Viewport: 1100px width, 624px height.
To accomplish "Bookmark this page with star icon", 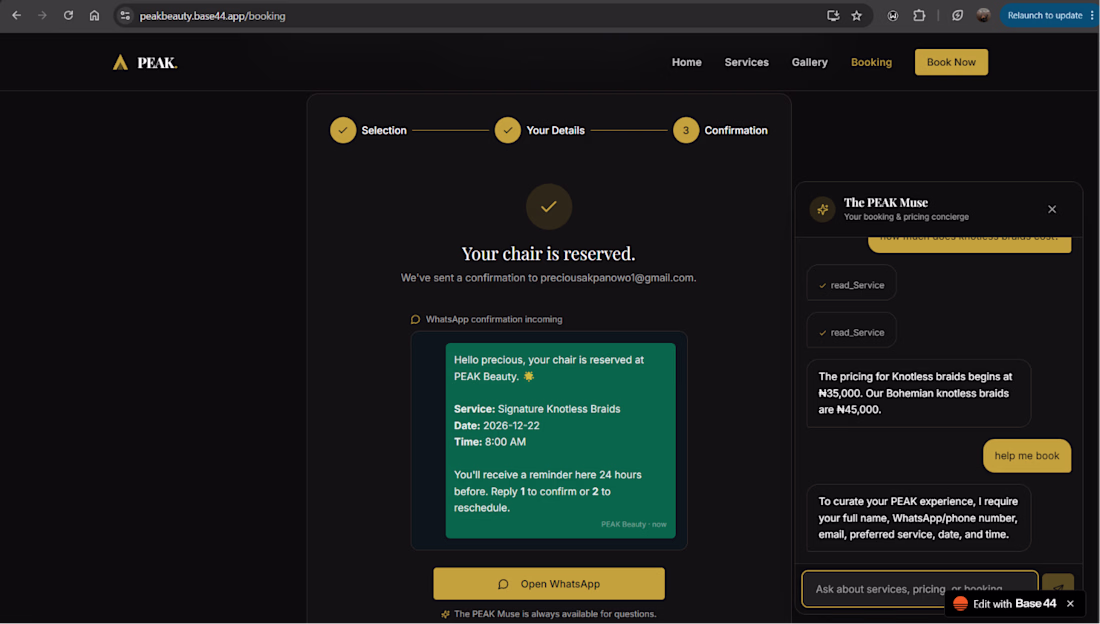I will [x=857, y=15].
